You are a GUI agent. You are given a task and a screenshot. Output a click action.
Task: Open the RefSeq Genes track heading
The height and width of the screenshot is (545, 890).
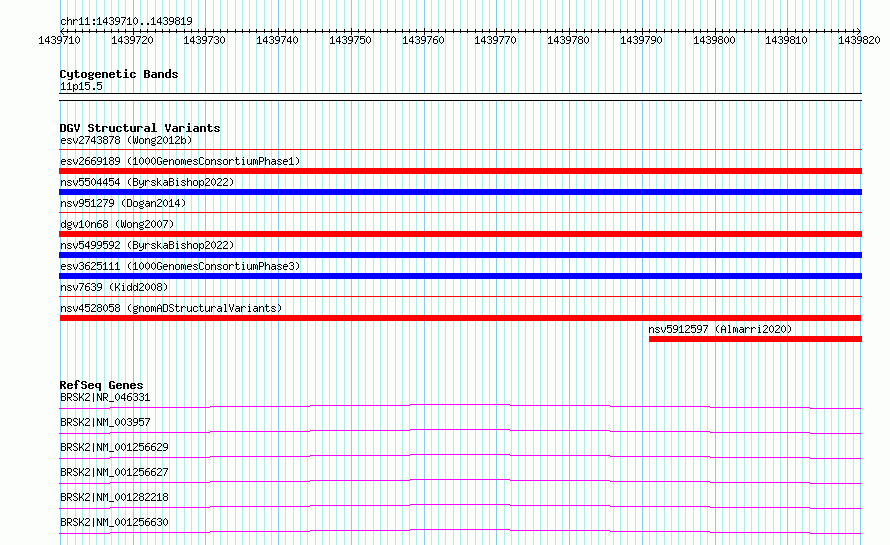click(101, 385)
